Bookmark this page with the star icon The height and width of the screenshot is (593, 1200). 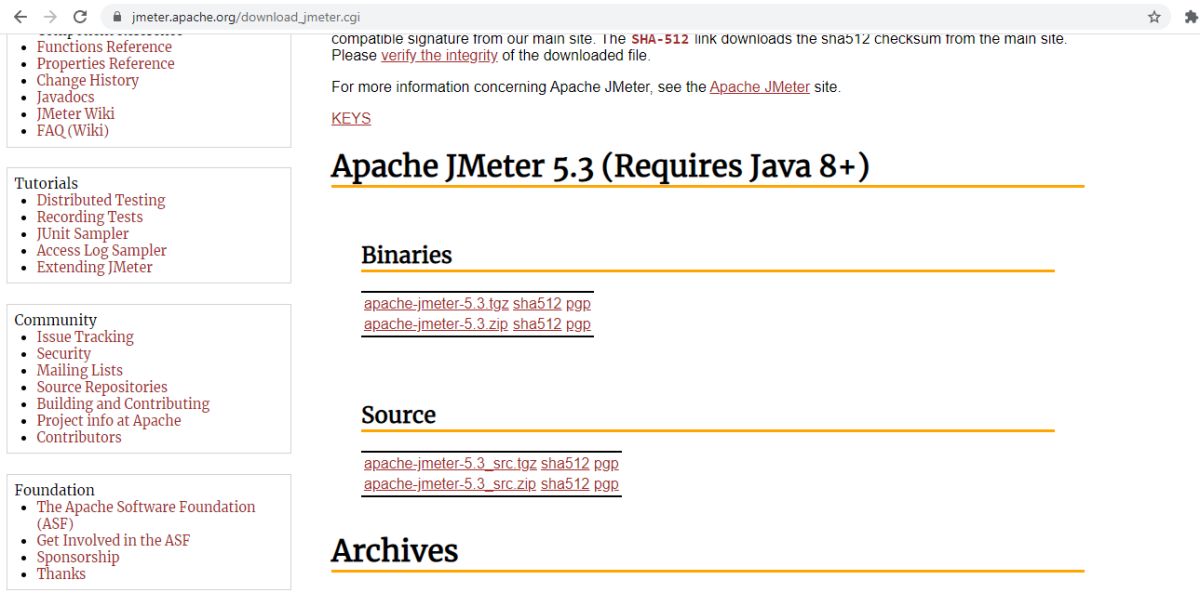[1154, 17]
